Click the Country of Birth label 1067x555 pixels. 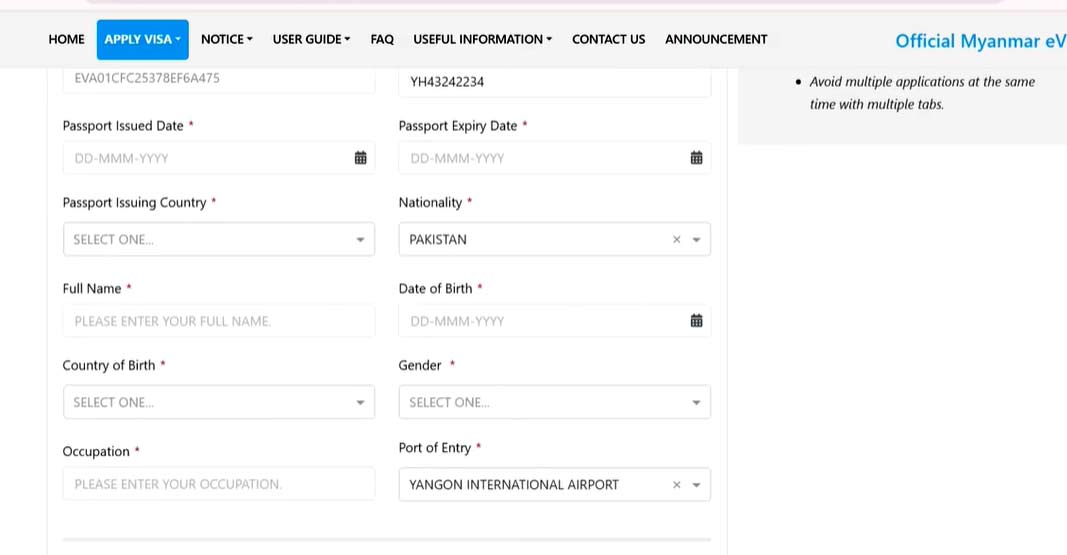[x=109, y=365]
